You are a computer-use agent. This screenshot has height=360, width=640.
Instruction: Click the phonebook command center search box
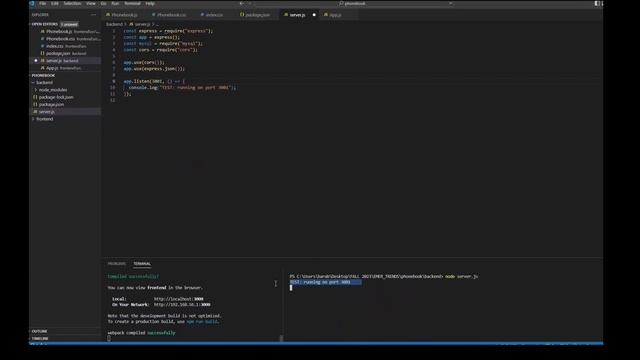click(353, 3)
